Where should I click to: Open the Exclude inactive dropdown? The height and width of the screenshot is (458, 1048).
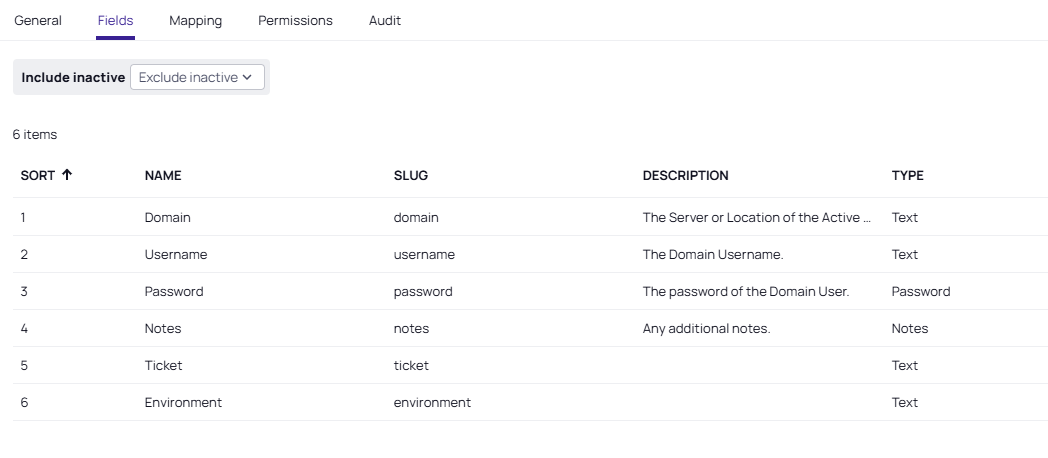click(x=197, y=77)
